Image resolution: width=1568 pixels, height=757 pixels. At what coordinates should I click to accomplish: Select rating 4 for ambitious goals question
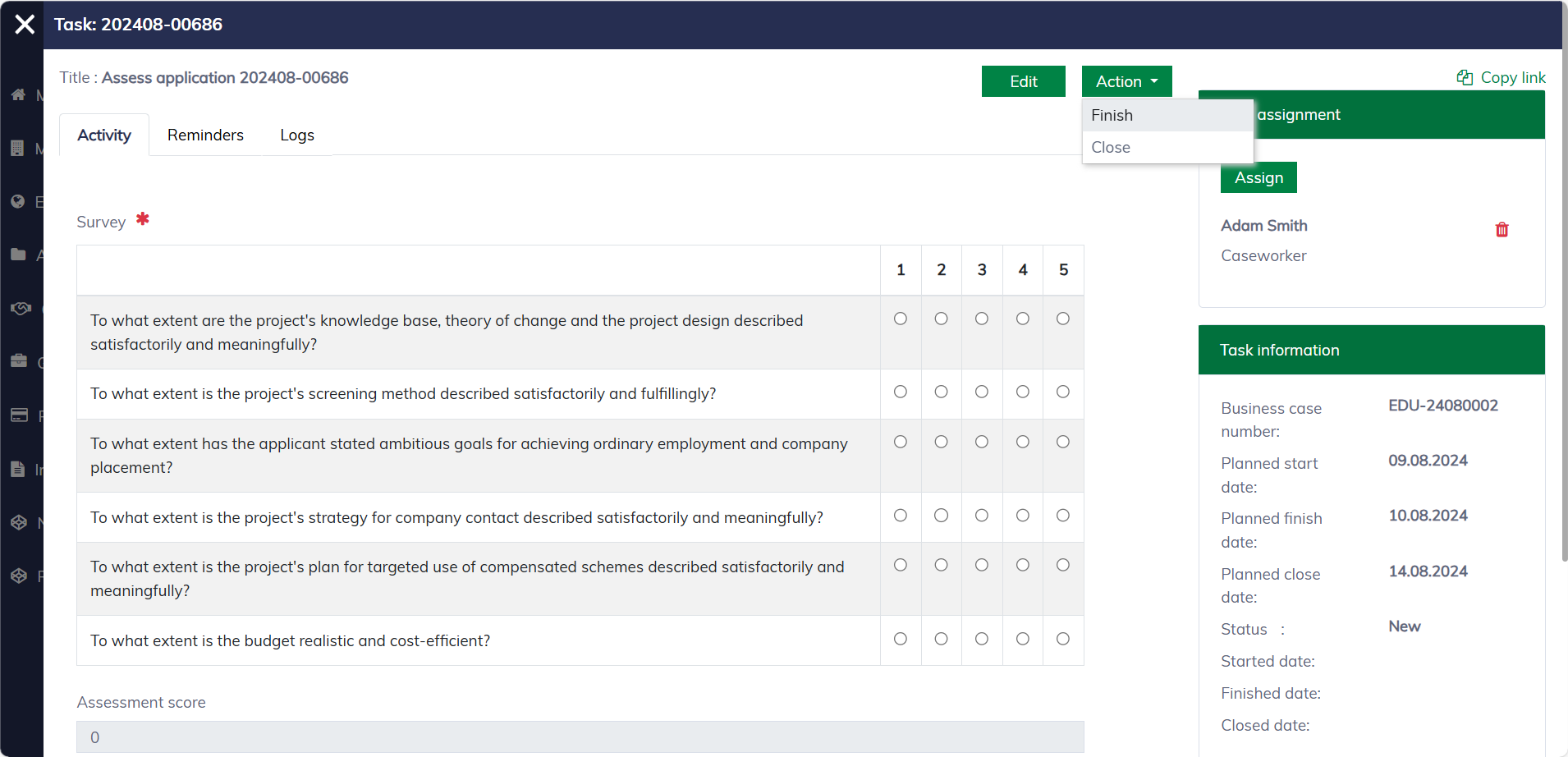[1023, 442]
